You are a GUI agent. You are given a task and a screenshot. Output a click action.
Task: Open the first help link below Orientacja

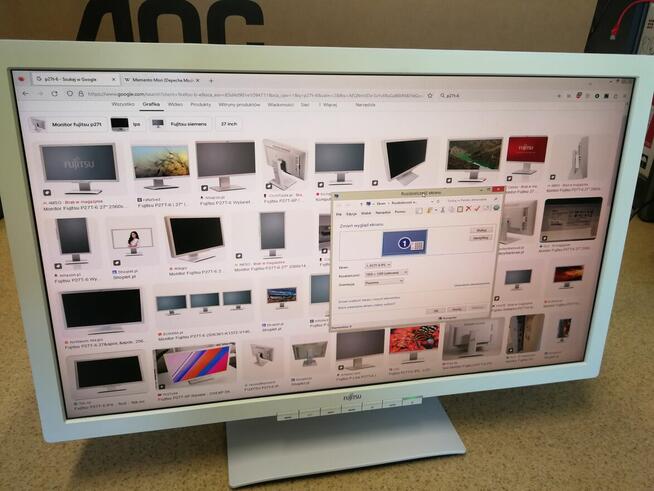[x=369, y=299]
